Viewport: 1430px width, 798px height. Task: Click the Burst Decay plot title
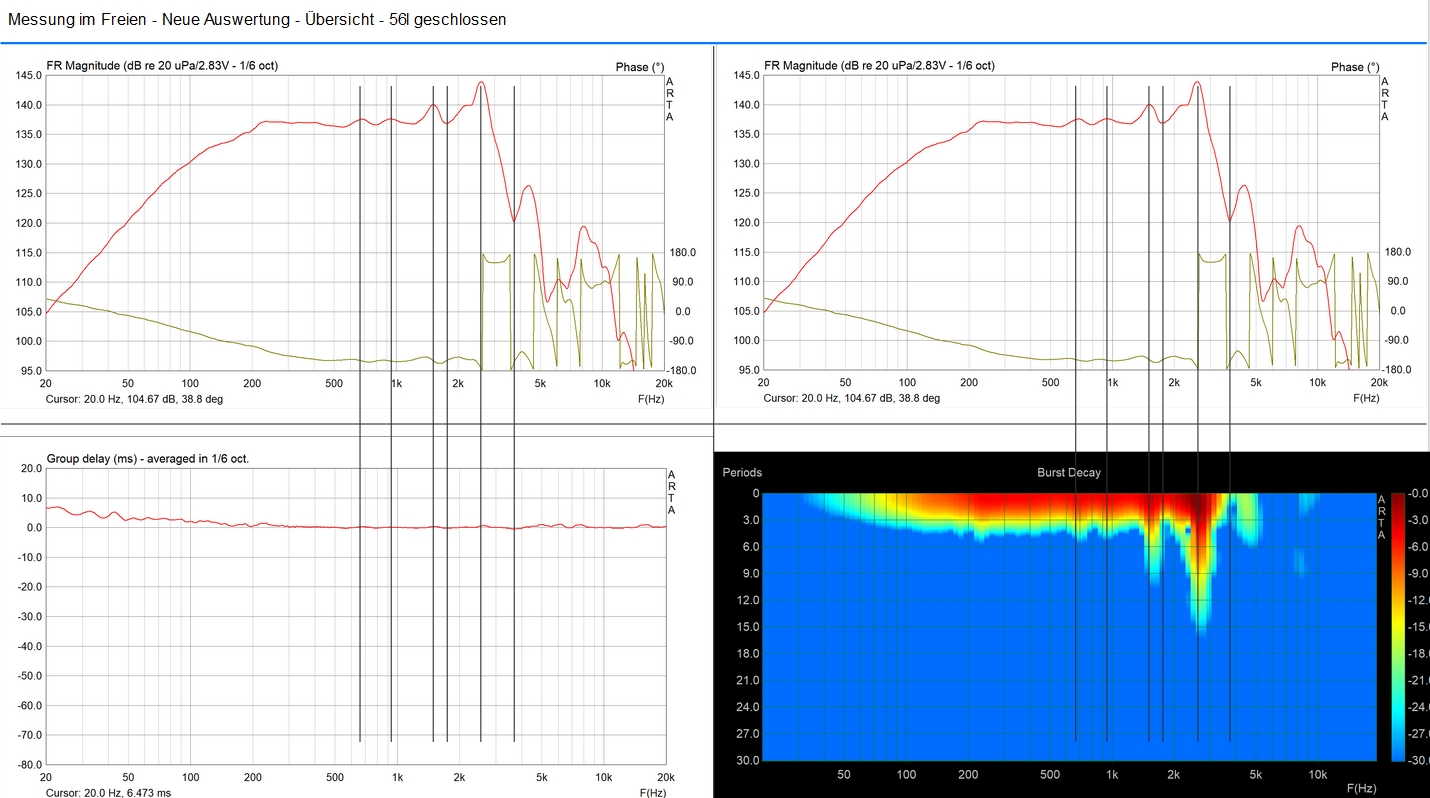click(1068, 472)
